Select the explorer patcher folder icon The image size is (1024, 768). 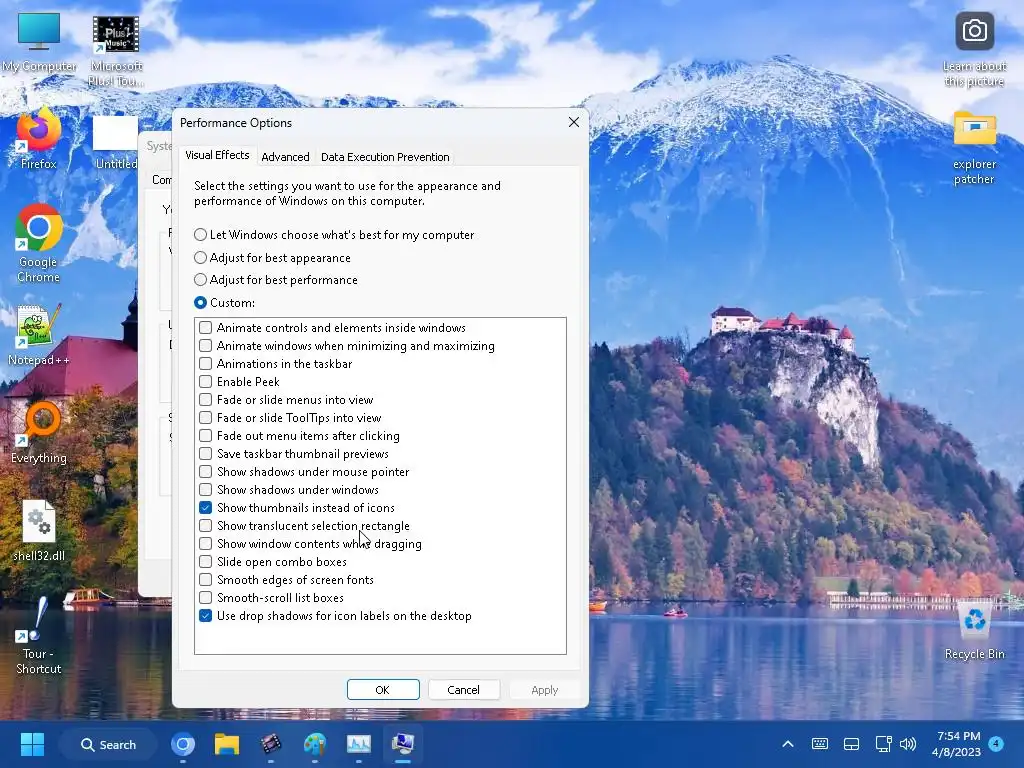[x=974, y=148]
